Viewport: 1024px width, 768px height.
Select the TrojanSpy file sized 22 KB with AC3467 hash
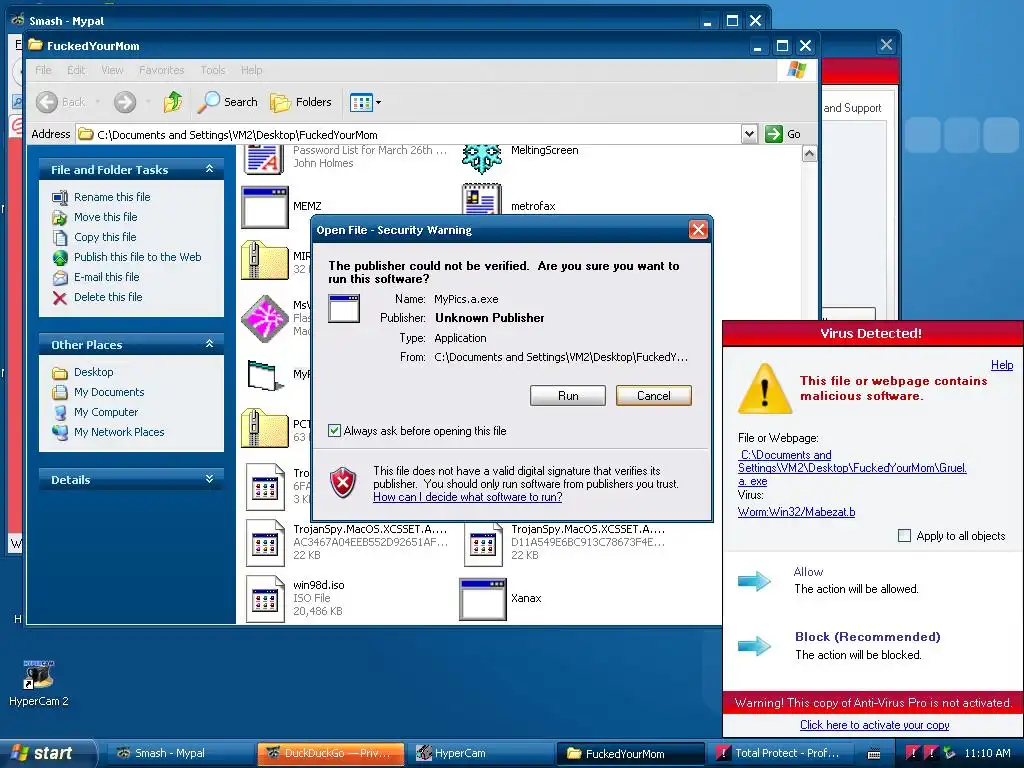[x=264, y=543]
